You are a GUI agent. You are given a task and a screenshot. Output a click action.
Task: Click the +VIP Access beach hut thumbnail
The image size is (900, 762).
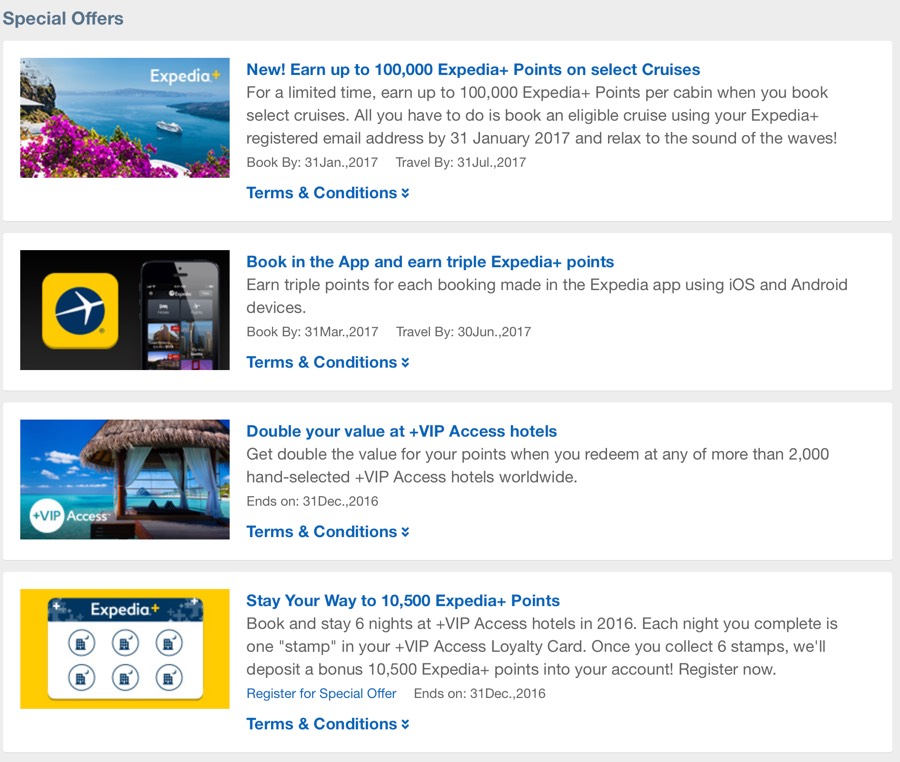pyautogui.click(x=125, y=479)
